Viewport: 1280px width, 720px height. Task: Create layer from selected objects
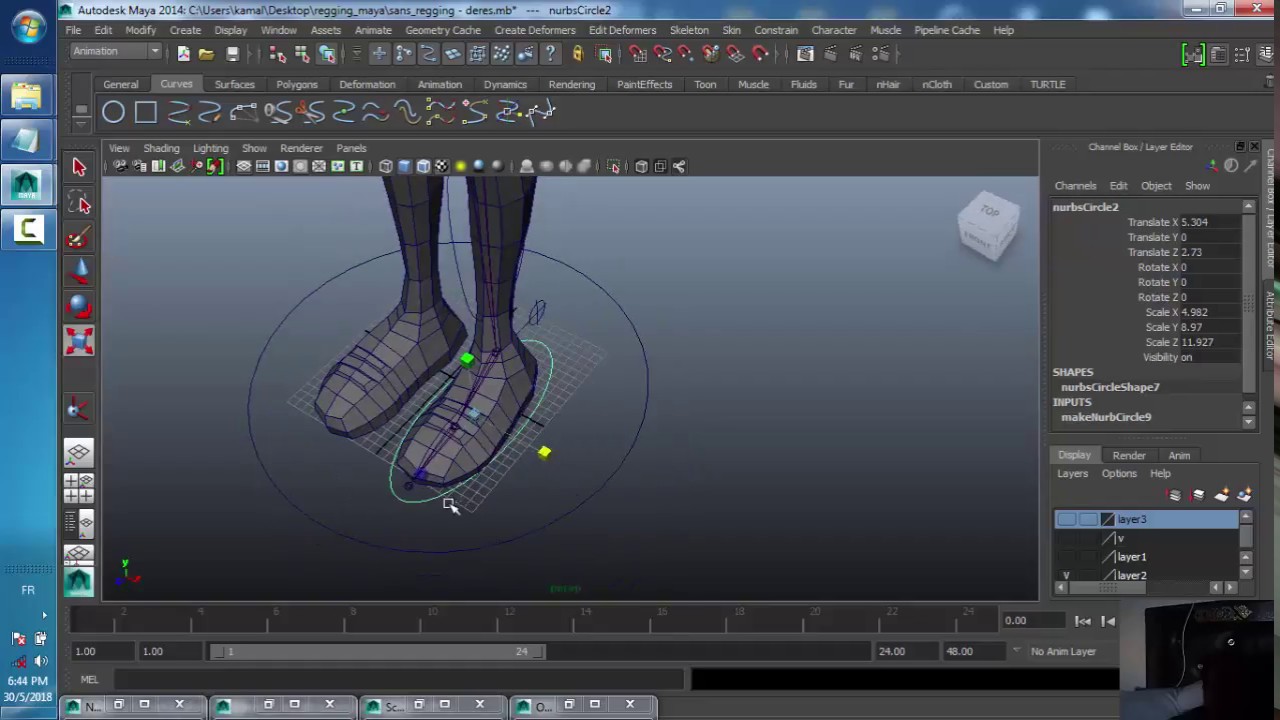coord(1244,495)
